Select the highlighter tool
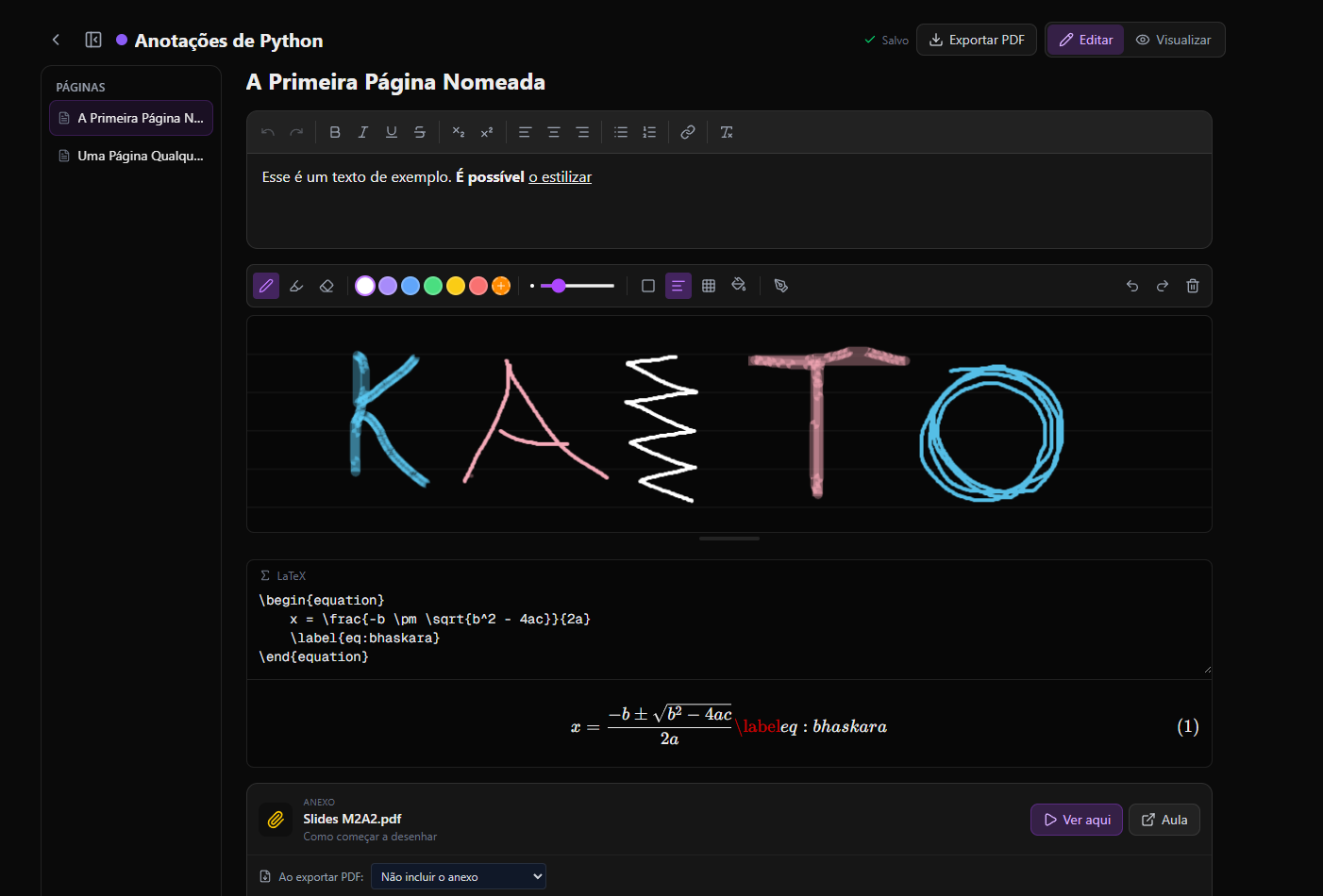The height and width of the screenshot is (896, 1323). 296,286
